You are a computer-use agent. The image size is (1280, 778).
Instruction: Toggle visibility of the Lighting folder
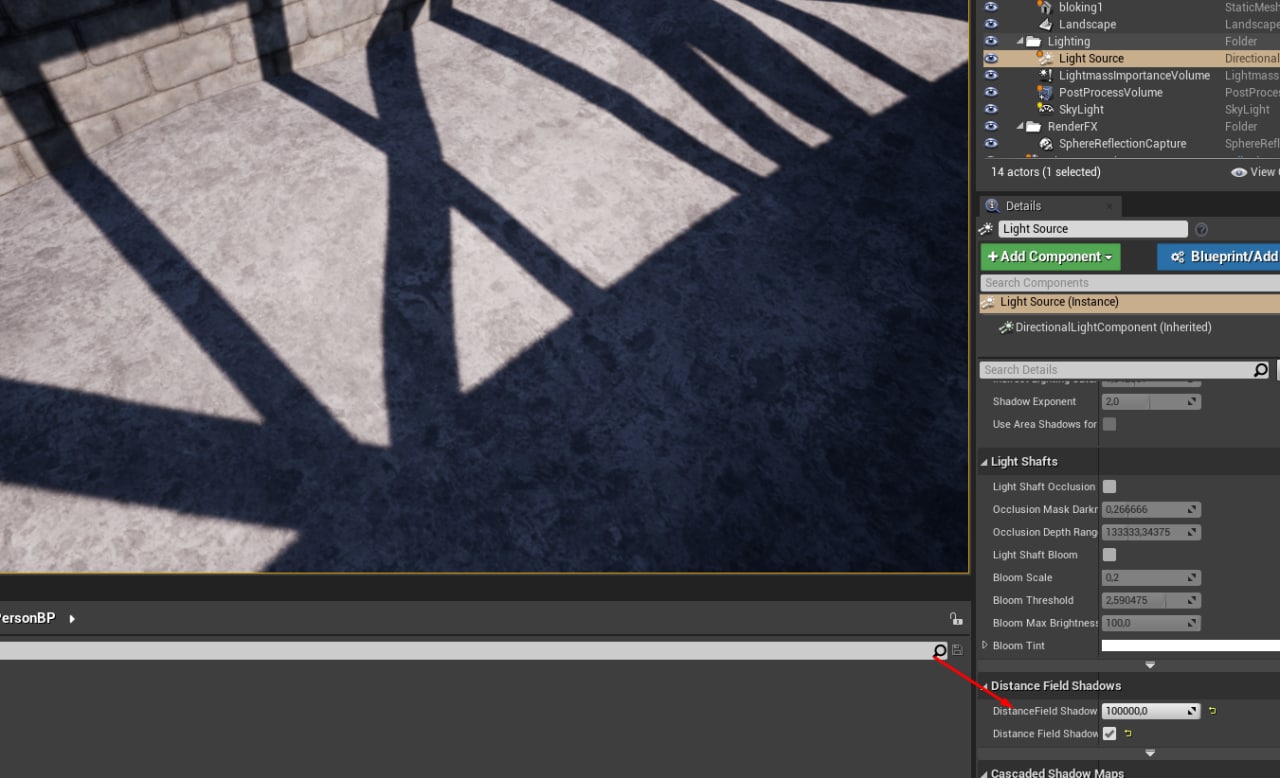pos(991,41)
